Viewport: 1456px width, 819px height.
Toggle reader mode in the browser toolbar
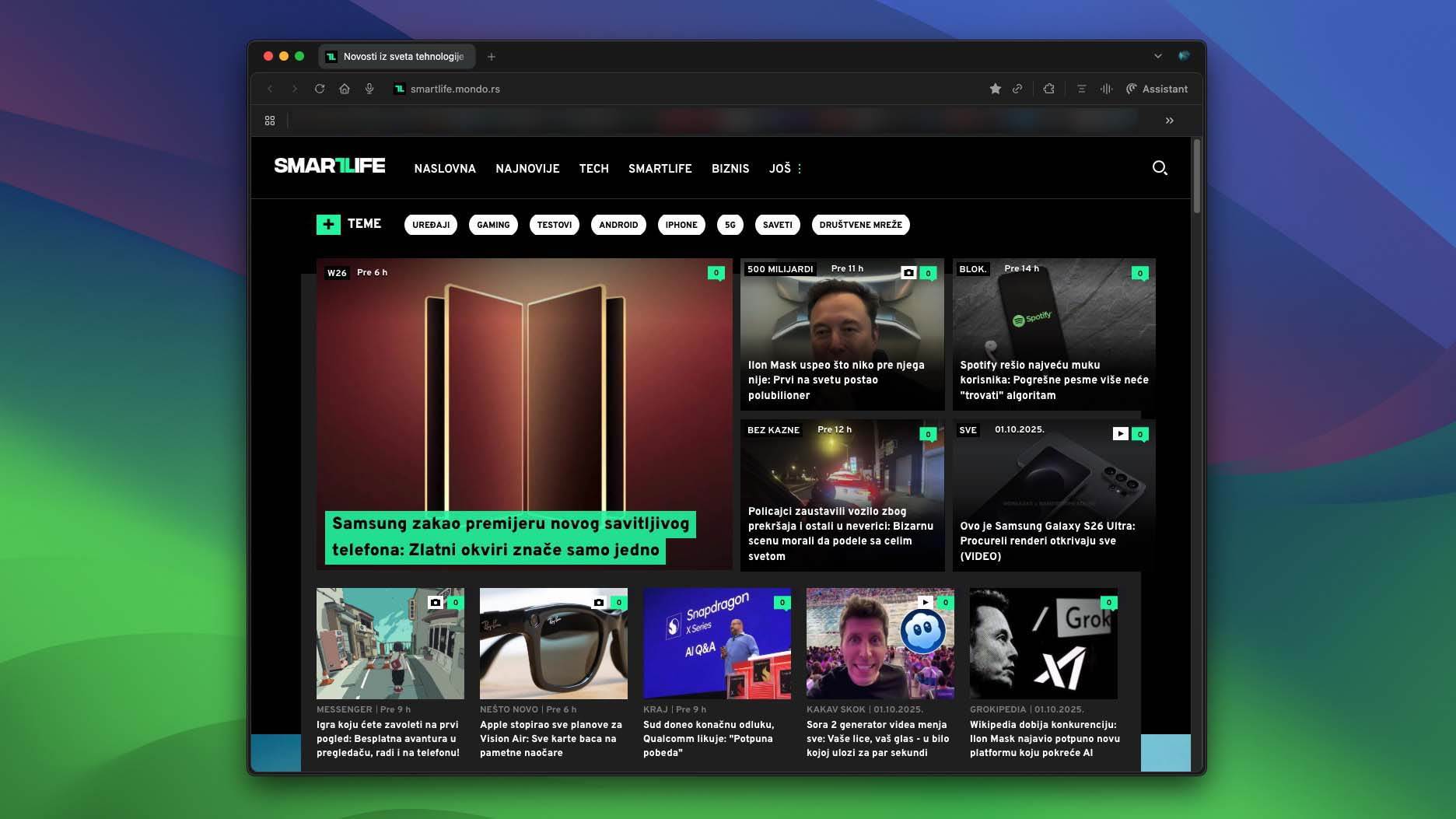(x=1081, y=89)
